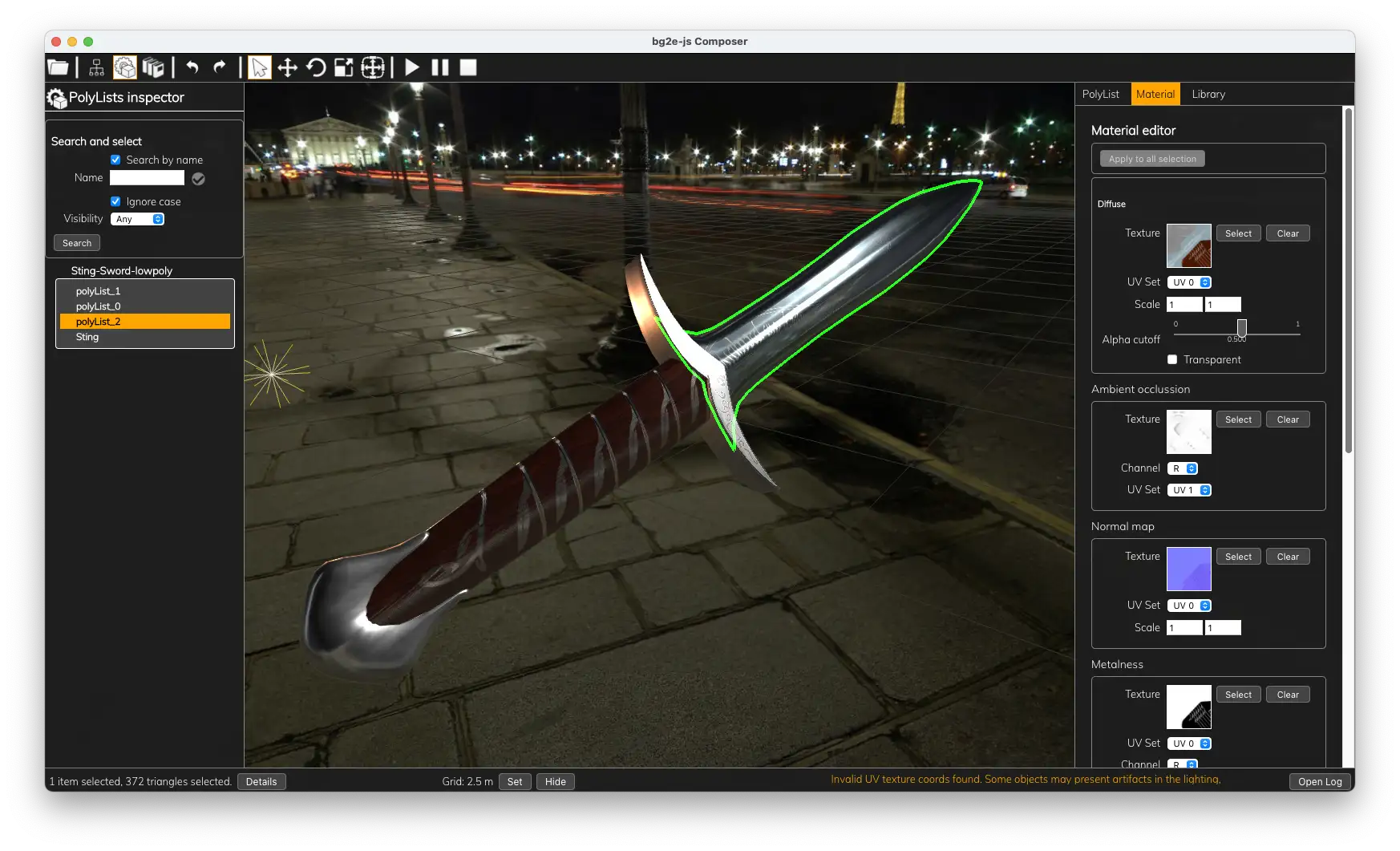
Task: Click the Metalness texture thumbnail
Action: (x=1189, y=707)
